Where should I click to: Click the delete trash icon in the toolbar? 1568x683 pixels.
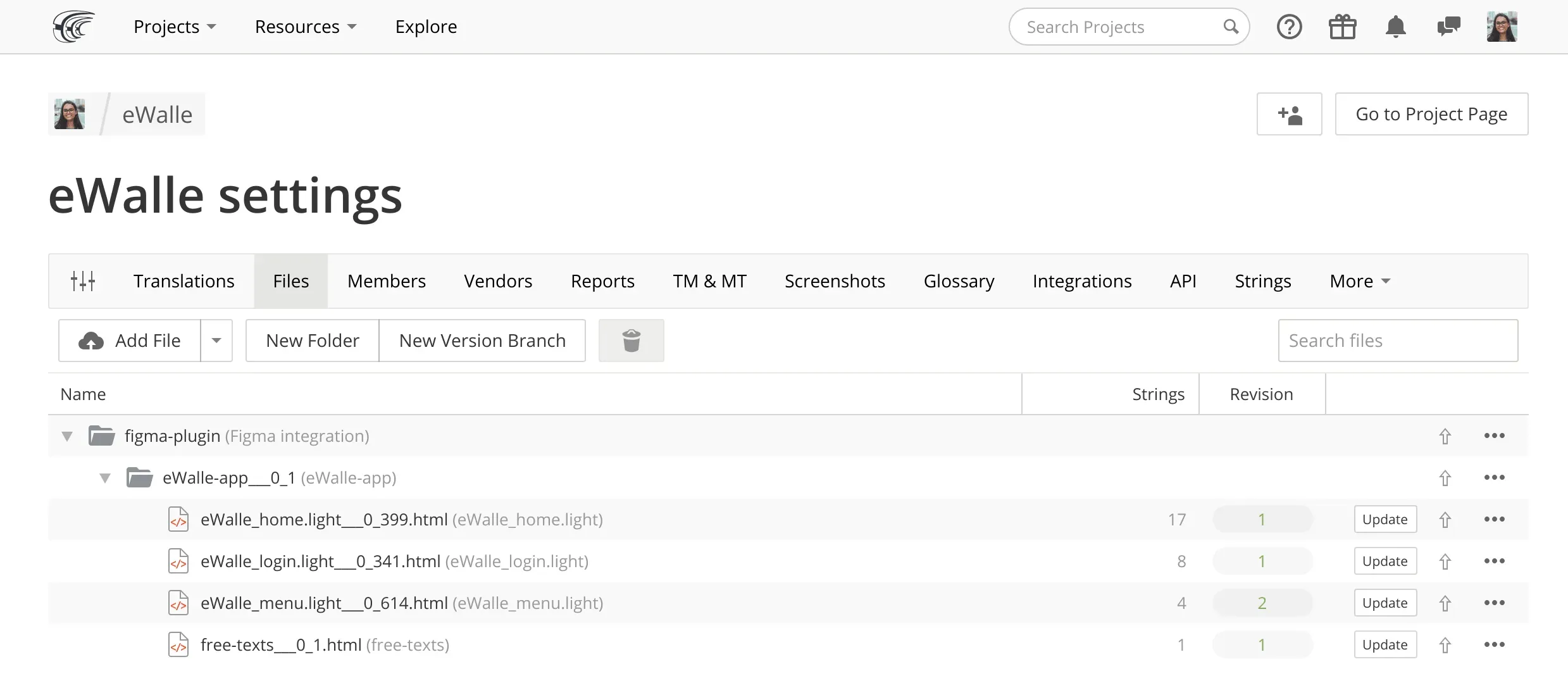tap(631, 340)
